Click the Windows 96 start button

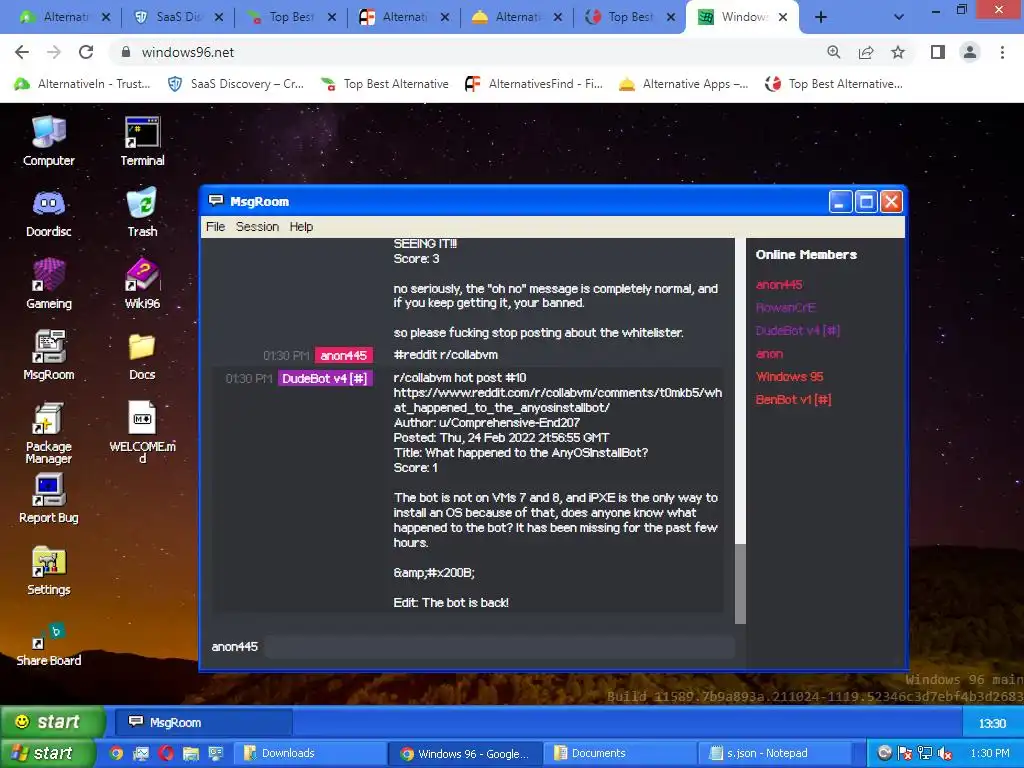click(x=51, y=722)
